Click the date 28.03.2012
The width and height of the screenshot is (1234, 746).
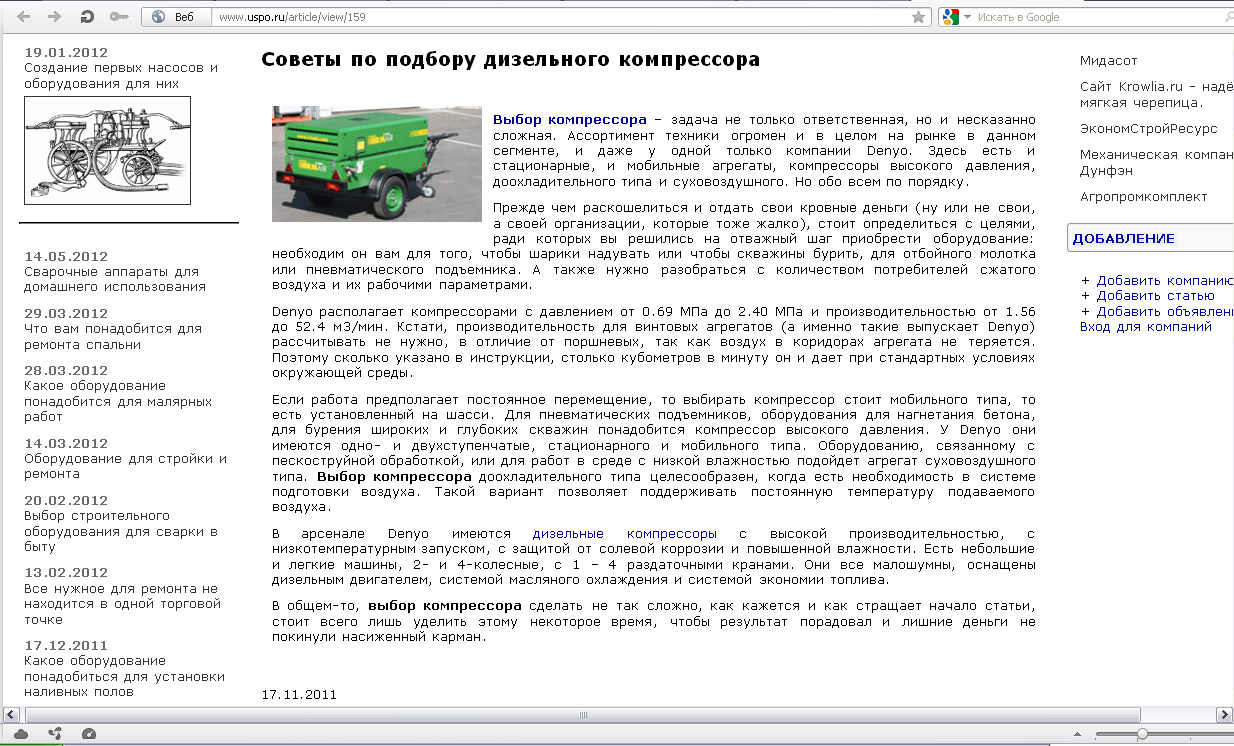point(66,371)
